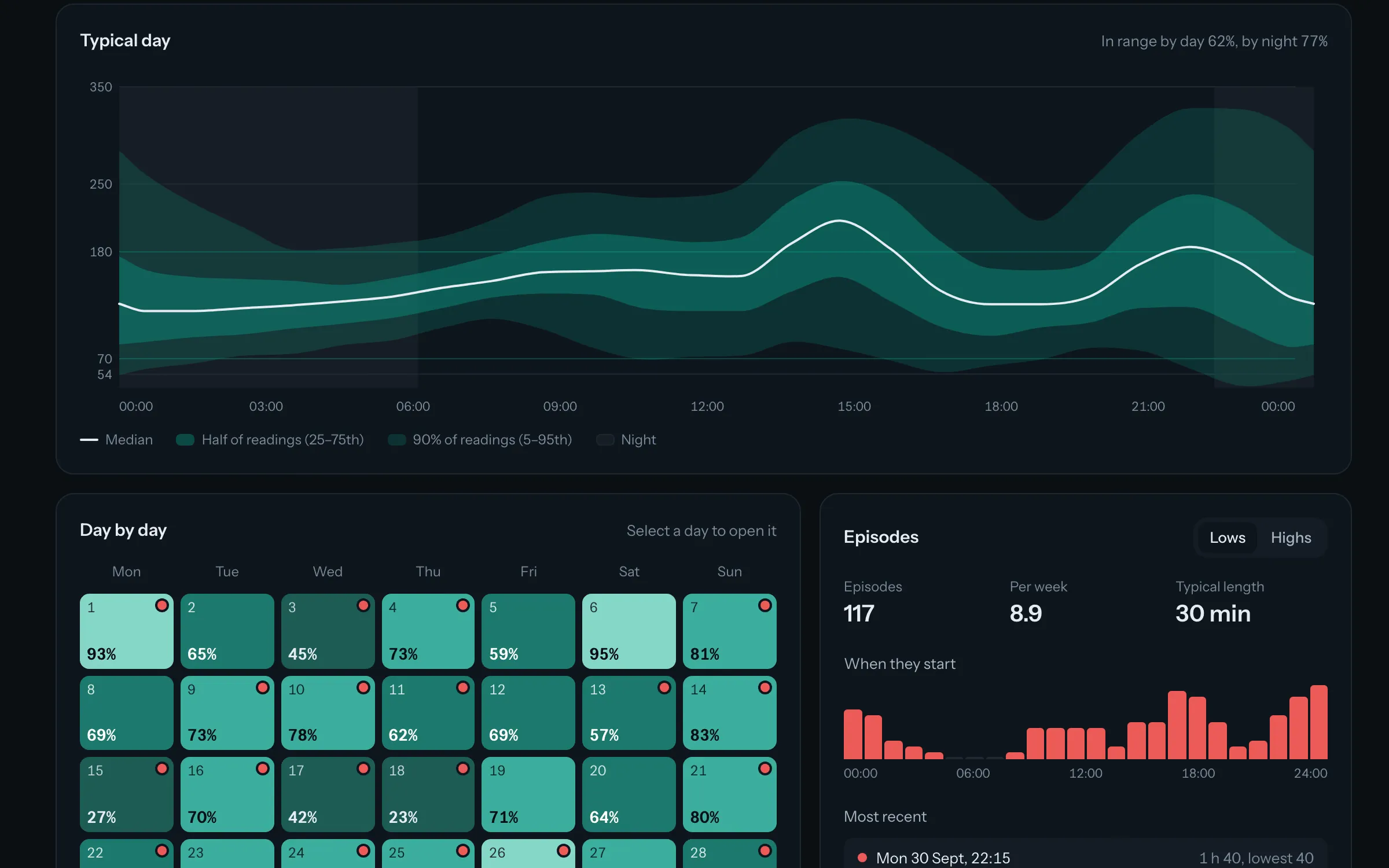The width and height of the screenshot is (1389, 868).
Task: Click the 25–75th percentile legend swatch
Action: (x=185, y=440)
